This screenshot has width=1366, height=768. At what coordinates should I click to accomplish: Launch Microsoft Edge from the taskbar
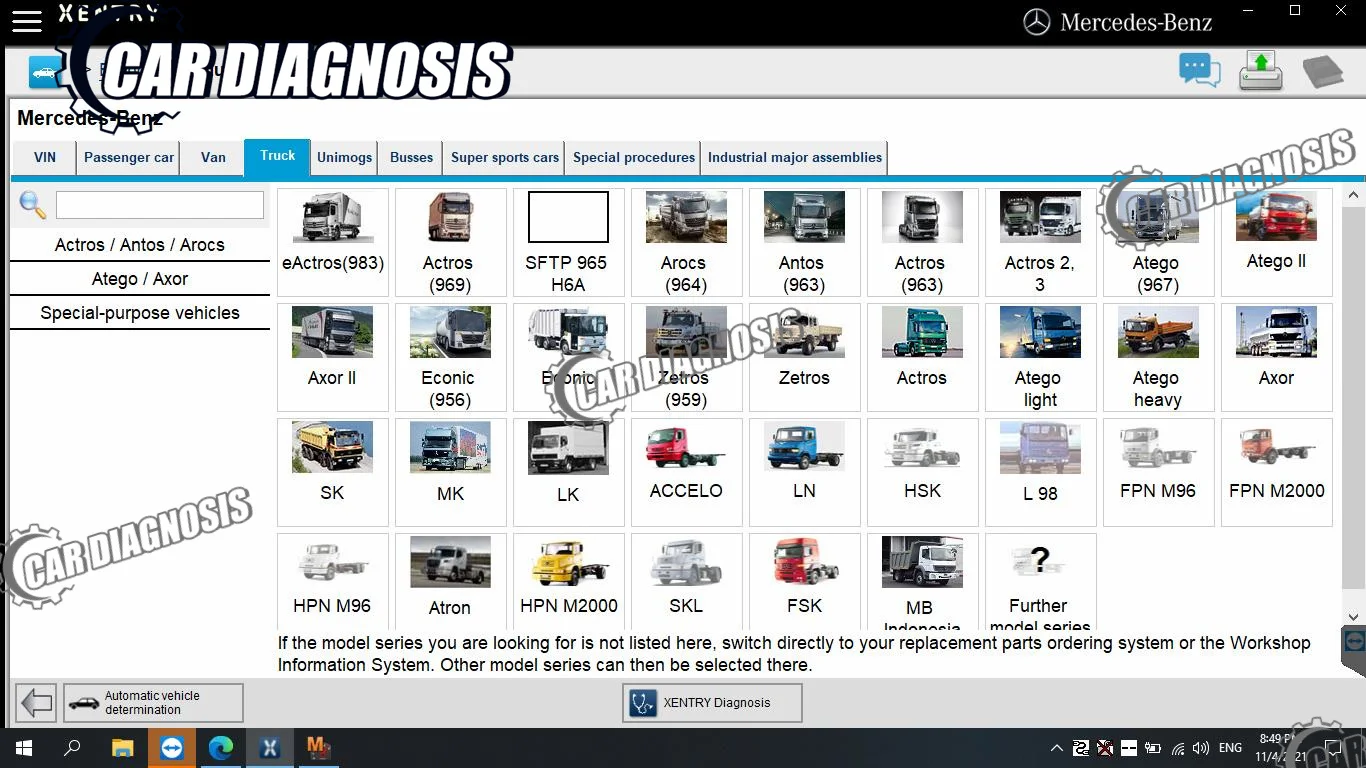[x=221, y=748]
